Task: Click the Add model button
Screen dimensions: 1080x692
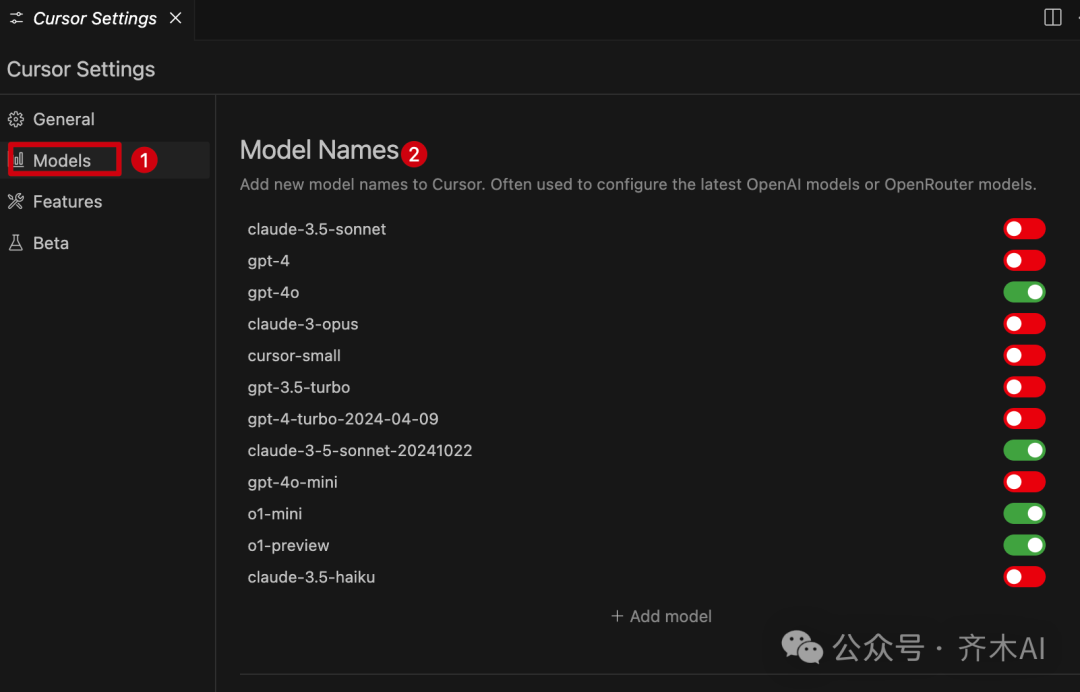Action: pos(661,616)
